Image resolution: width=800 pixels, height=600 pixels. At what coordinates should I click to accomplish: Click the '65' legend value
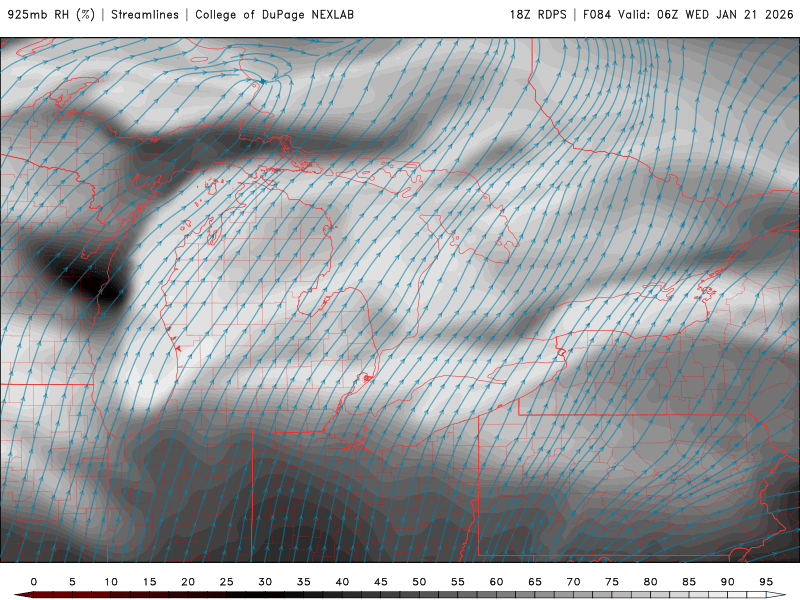point(535,582)
